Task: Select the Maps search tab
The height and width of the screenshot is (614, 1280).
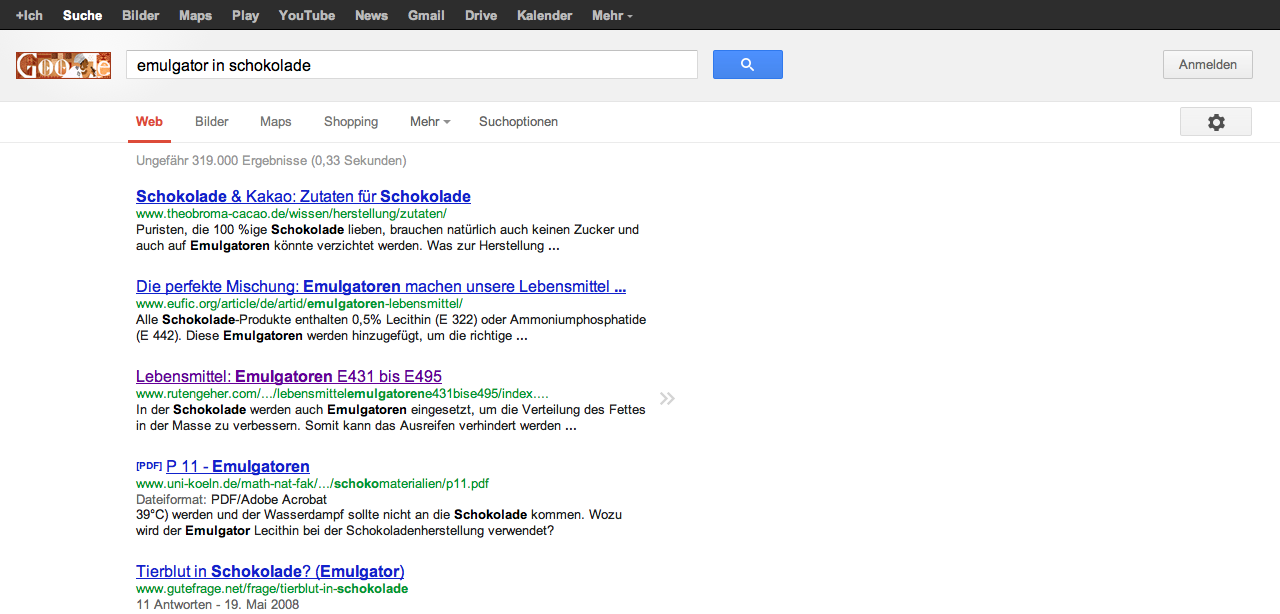Action: [x=276, y=122]
